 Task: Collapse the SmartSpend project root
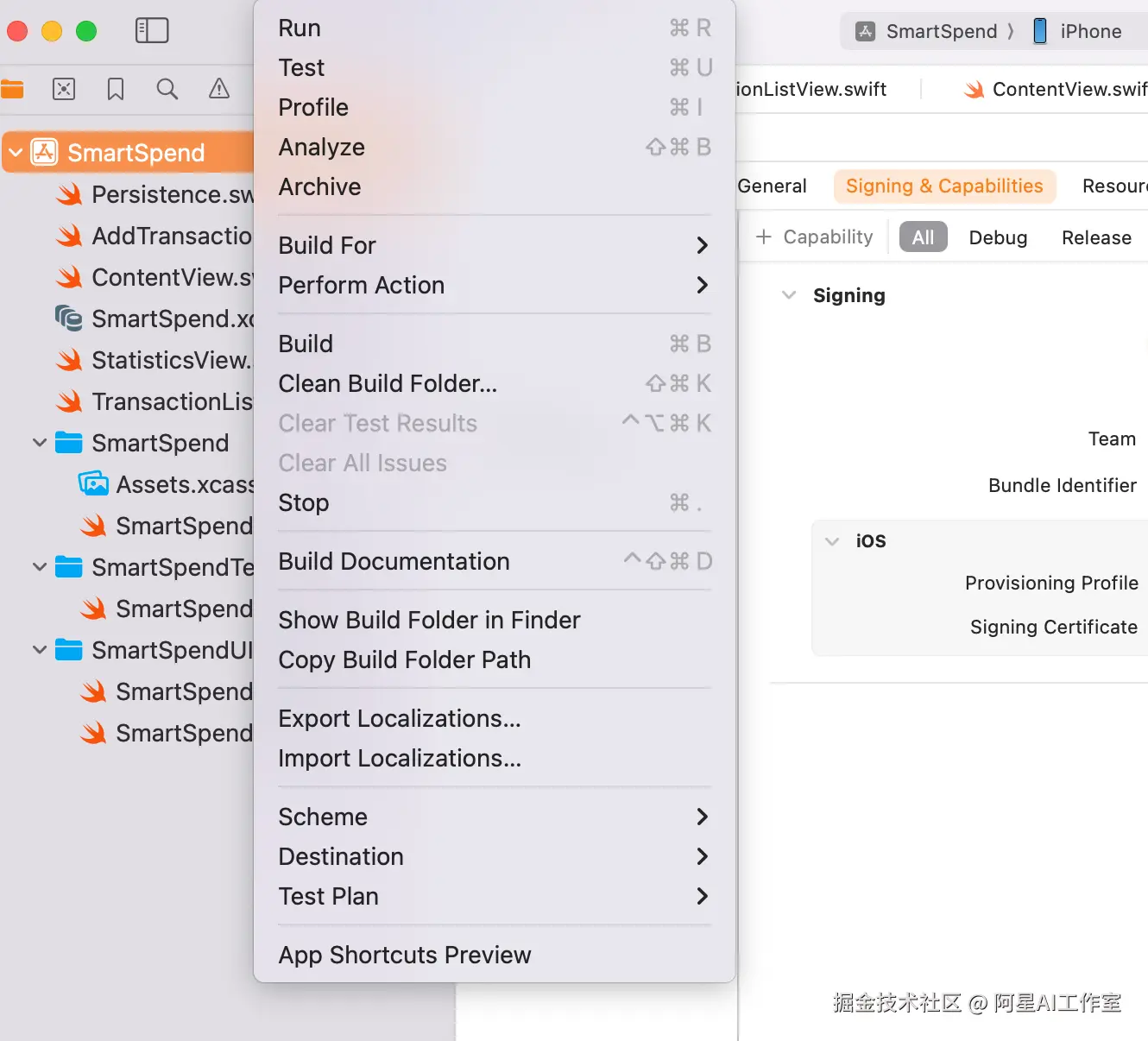16,153
